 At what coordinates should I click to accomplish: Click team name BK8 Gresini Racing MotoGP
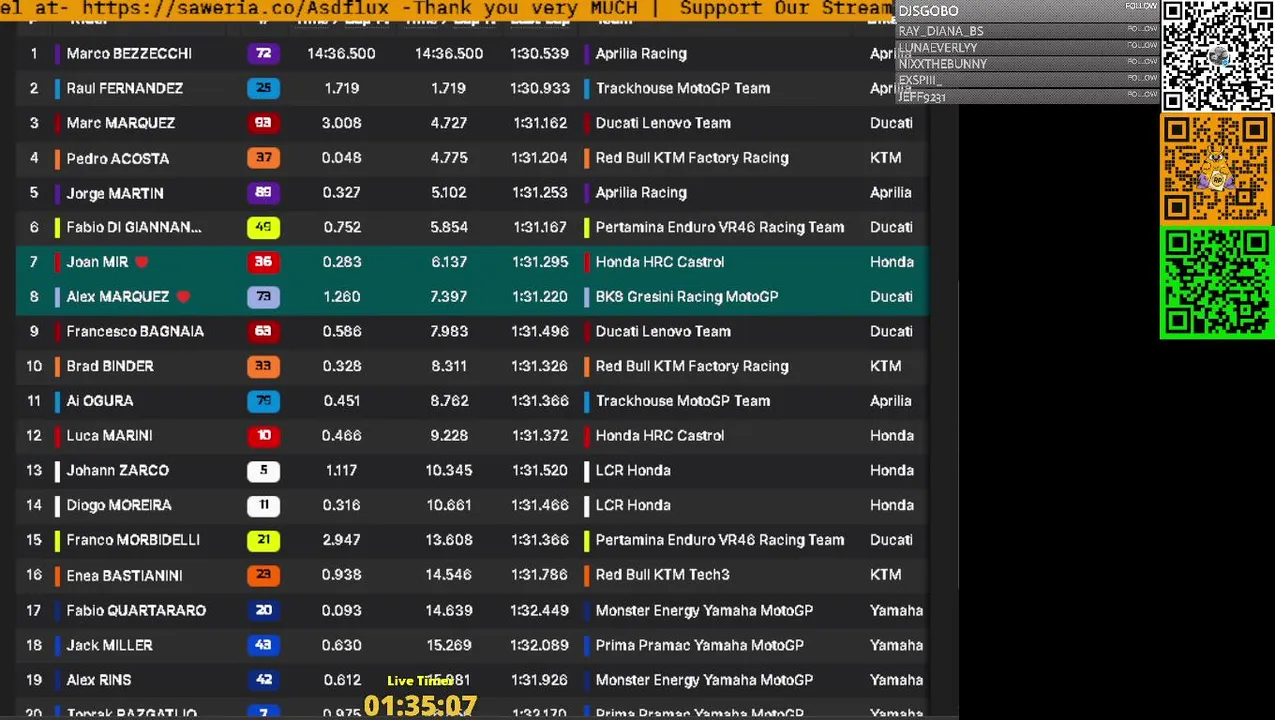pos(687,297)
